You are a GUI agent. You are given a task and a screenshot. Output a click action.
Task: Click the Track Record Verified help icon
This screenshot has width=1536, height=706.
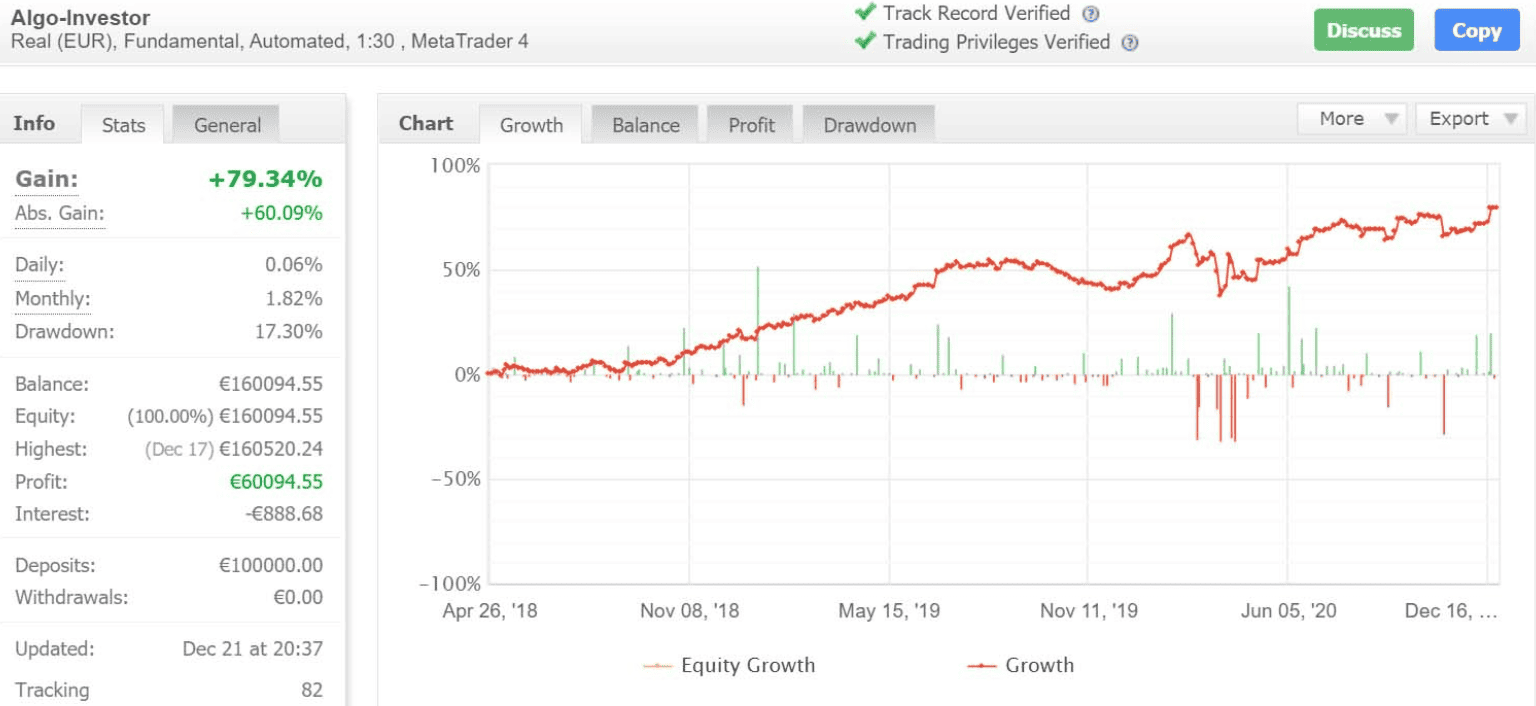1091,14
